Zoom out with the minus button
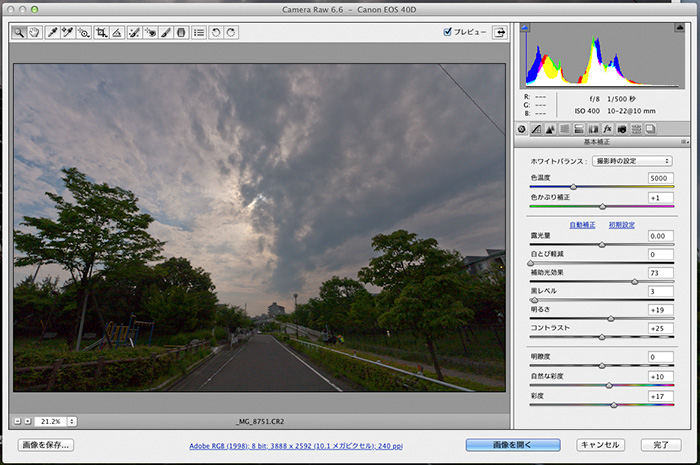700x465 pixels. click(17, 421)
